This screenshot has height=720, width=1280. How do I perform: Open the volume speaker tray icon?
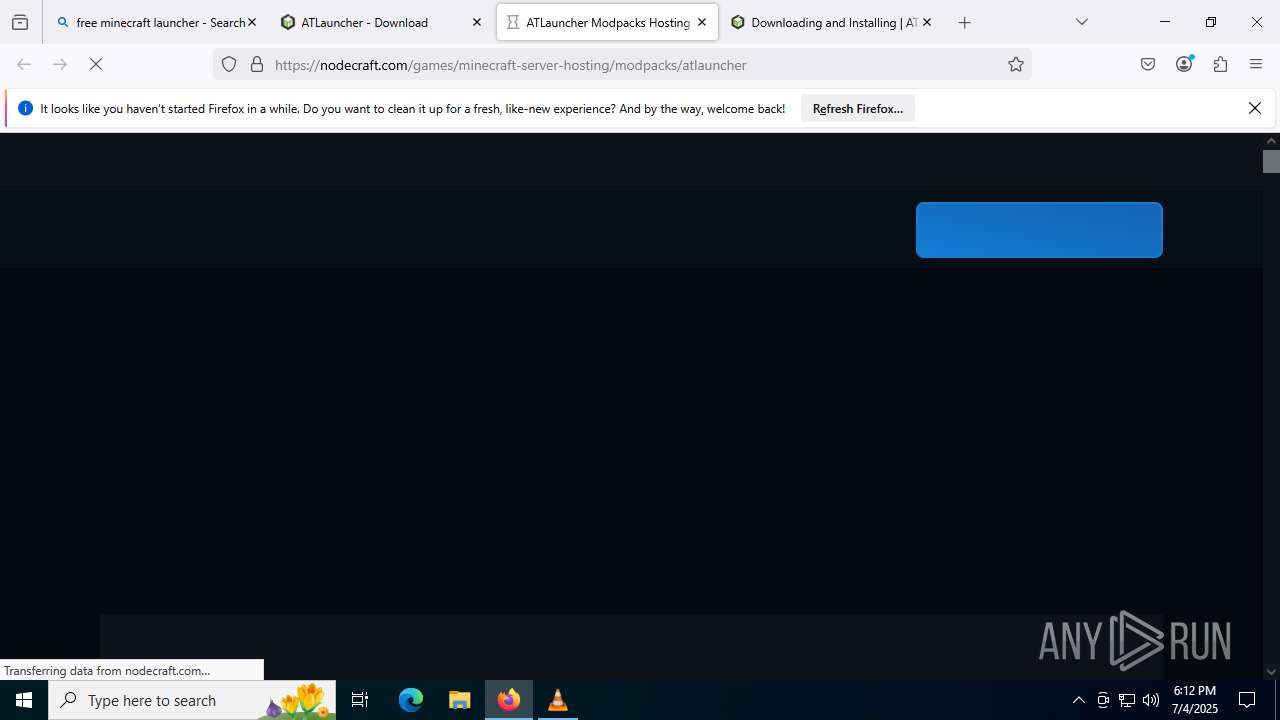(x=1151, y=700)
